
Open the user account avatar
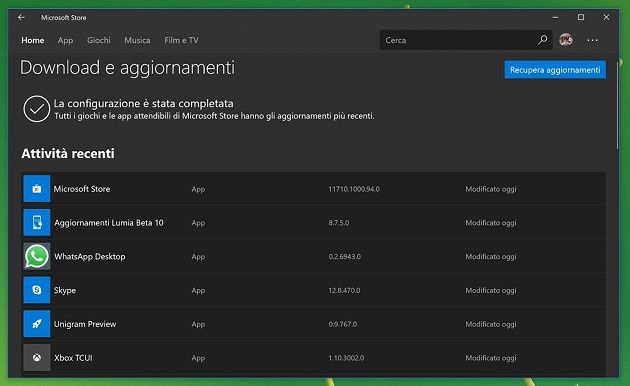point(566,40)
